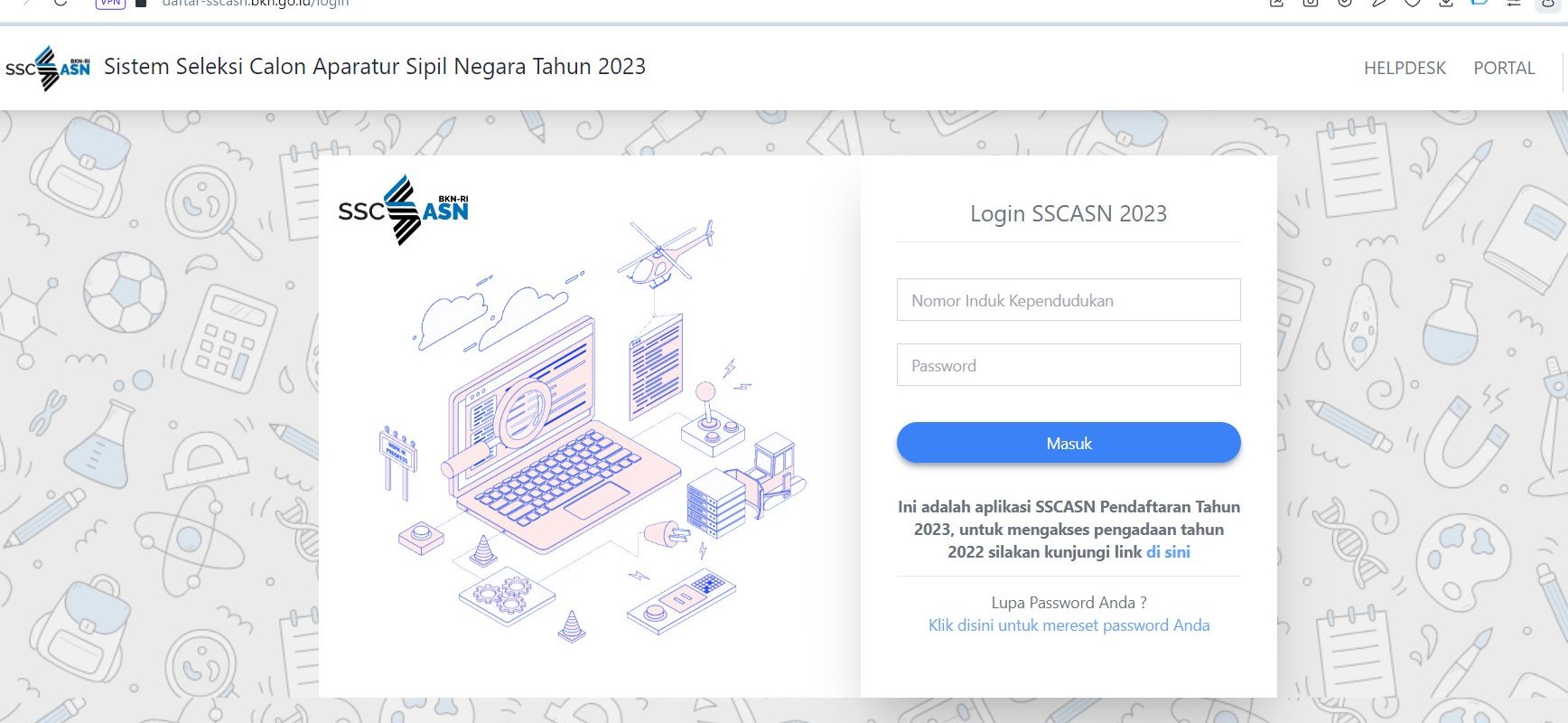Follow the 'di sini' link for 2022

pos(1168,552)
